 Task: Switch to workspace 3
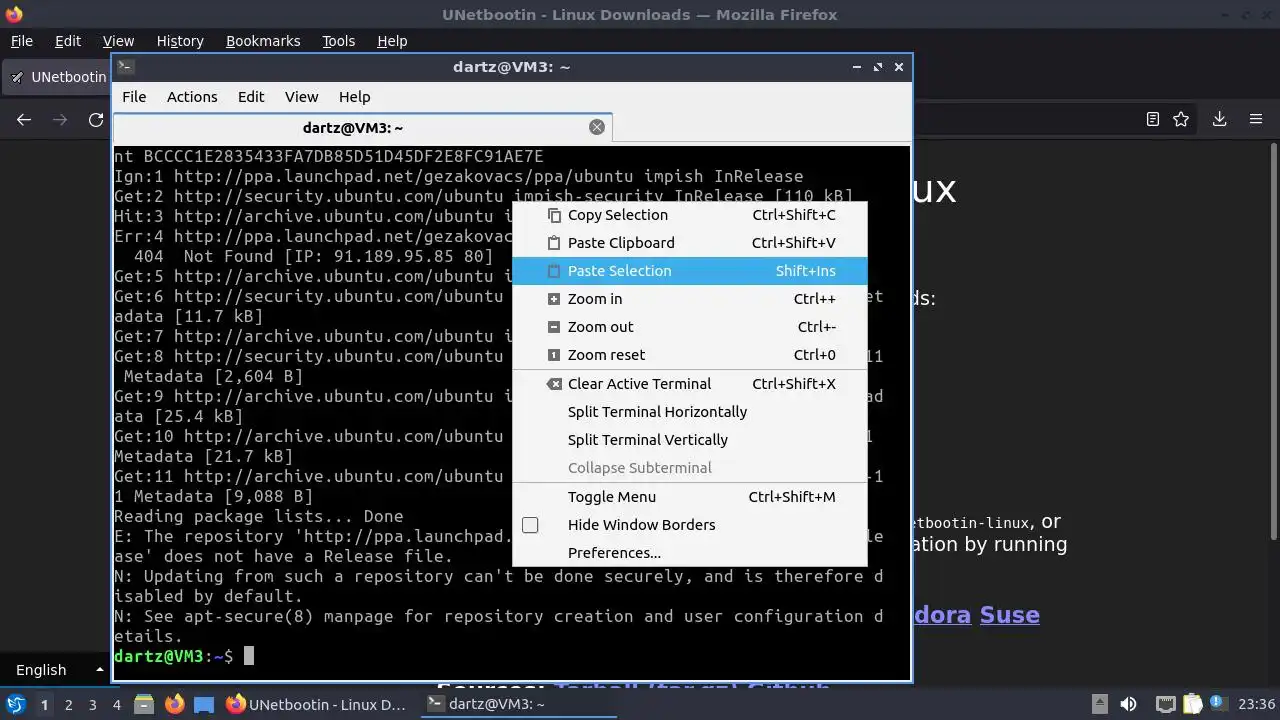(x=92, y=705)
